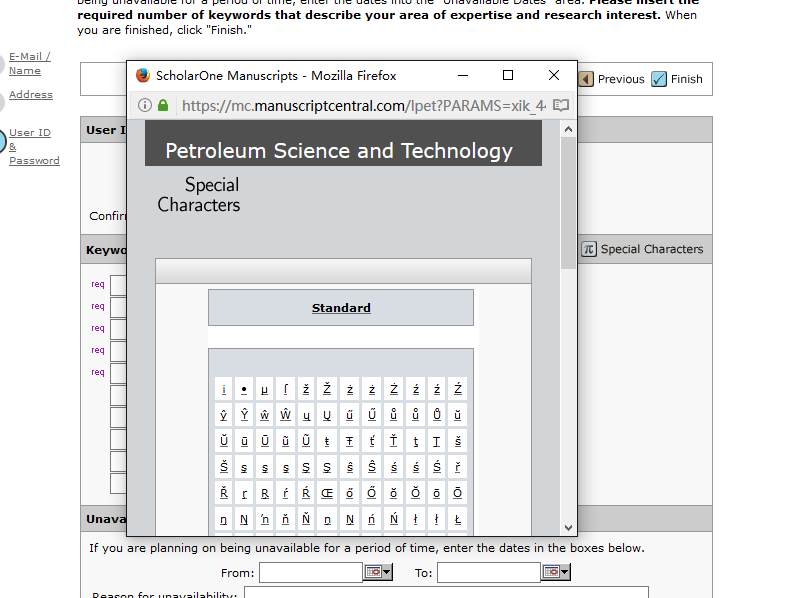799x598 pixels.
Task: Insert uppercase Ś with acute
Action: click(437, 467)
